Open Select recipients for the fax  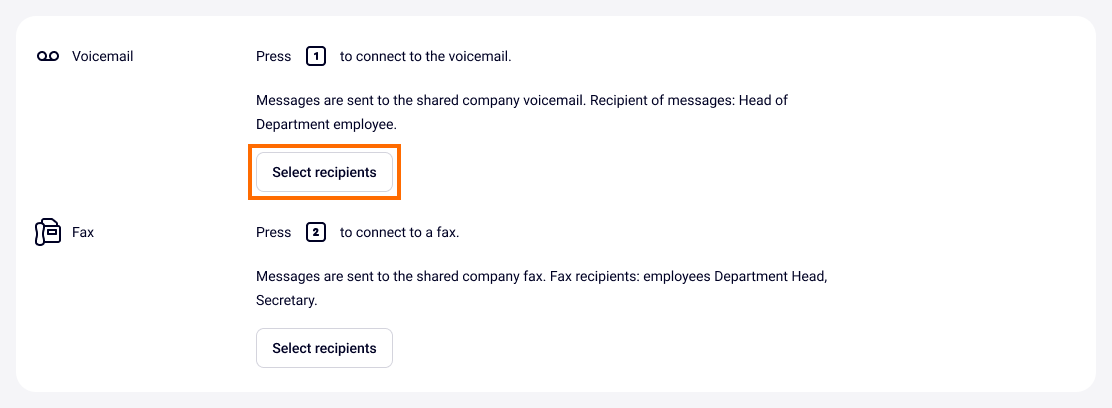(x=324, y=348)
